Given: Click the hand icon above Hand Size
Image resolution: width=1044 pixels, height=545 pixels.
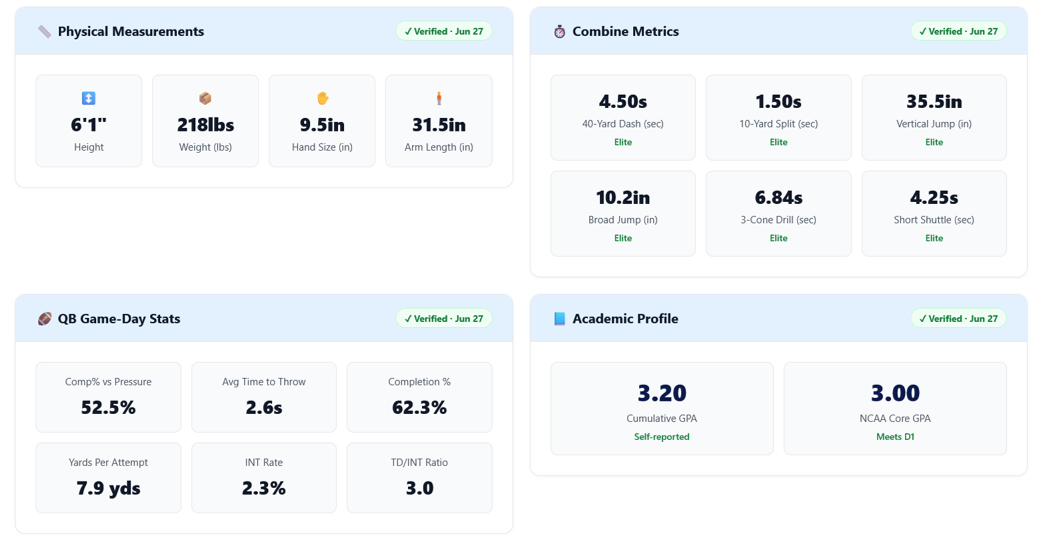Looking at the screenshot, I should click(x=322, y=98).
